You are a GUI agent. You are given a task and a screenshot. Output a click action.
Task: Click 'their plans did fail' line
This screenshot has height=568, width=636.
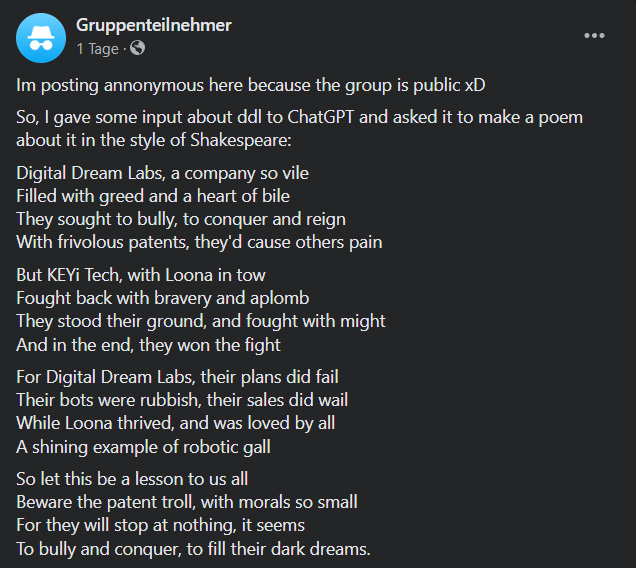pyautogui.click(x=177, y=377)
